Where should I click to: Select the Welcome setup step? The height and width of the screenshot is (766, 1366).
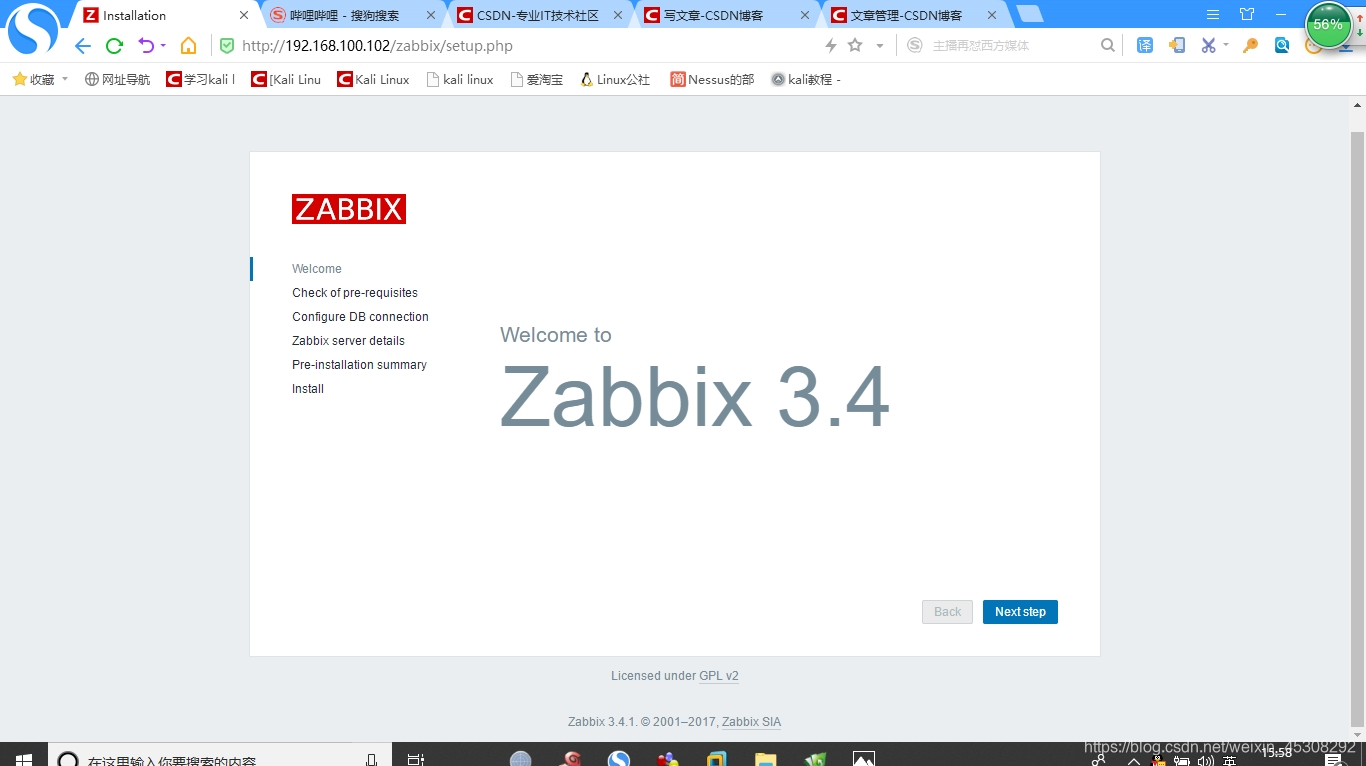point(317,269)
